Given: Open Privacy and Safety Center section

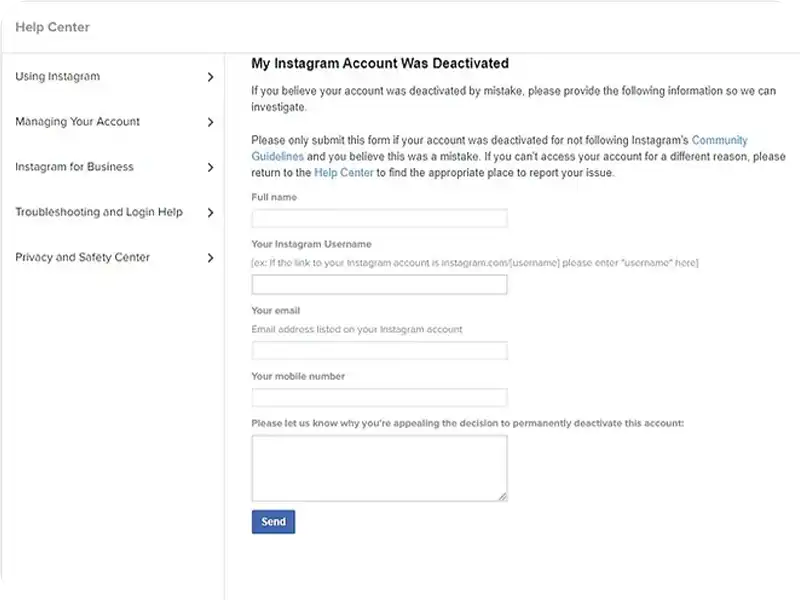Looking at the screenshot, I should point(83,257).
